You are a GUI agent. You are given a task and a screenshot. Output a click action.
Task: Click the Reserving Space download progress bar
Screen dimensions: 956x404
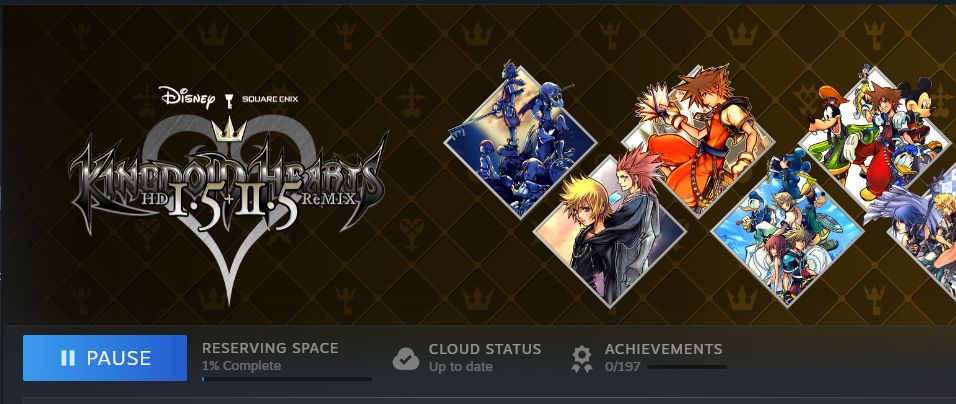point(287,379)
